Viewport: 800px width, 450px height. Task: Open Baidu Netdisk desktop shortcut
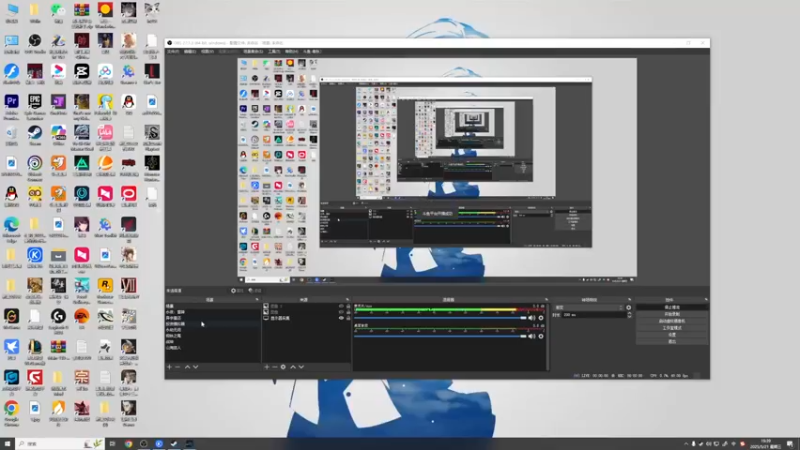coord(105,74)
